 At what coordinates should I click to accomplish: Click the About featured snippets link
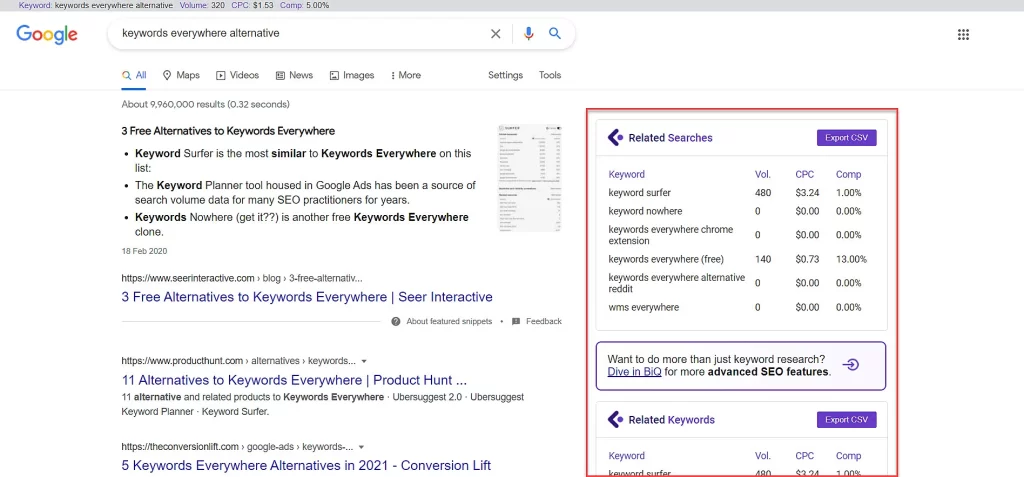point(449,321)
